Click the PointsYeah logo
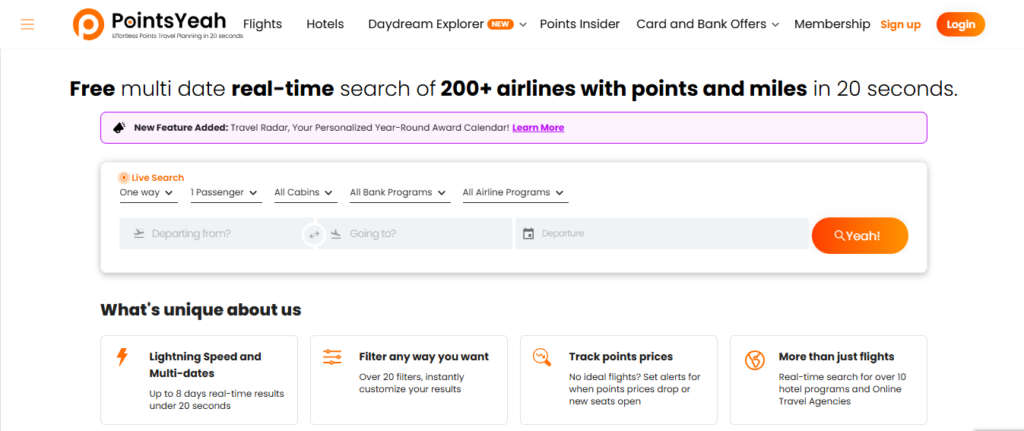Viewport: 1024px width, 431px height. [151, 24]
